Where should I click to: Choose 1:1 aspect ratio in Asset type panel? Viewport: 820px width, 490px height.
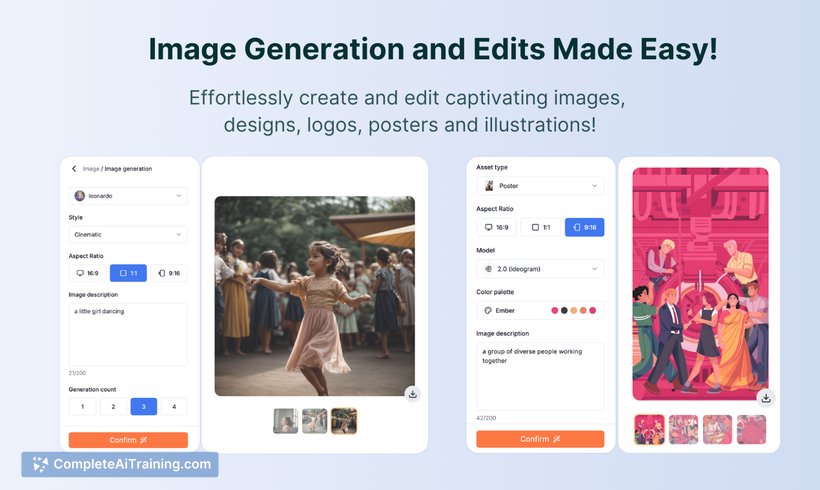[x=541, y=227]
